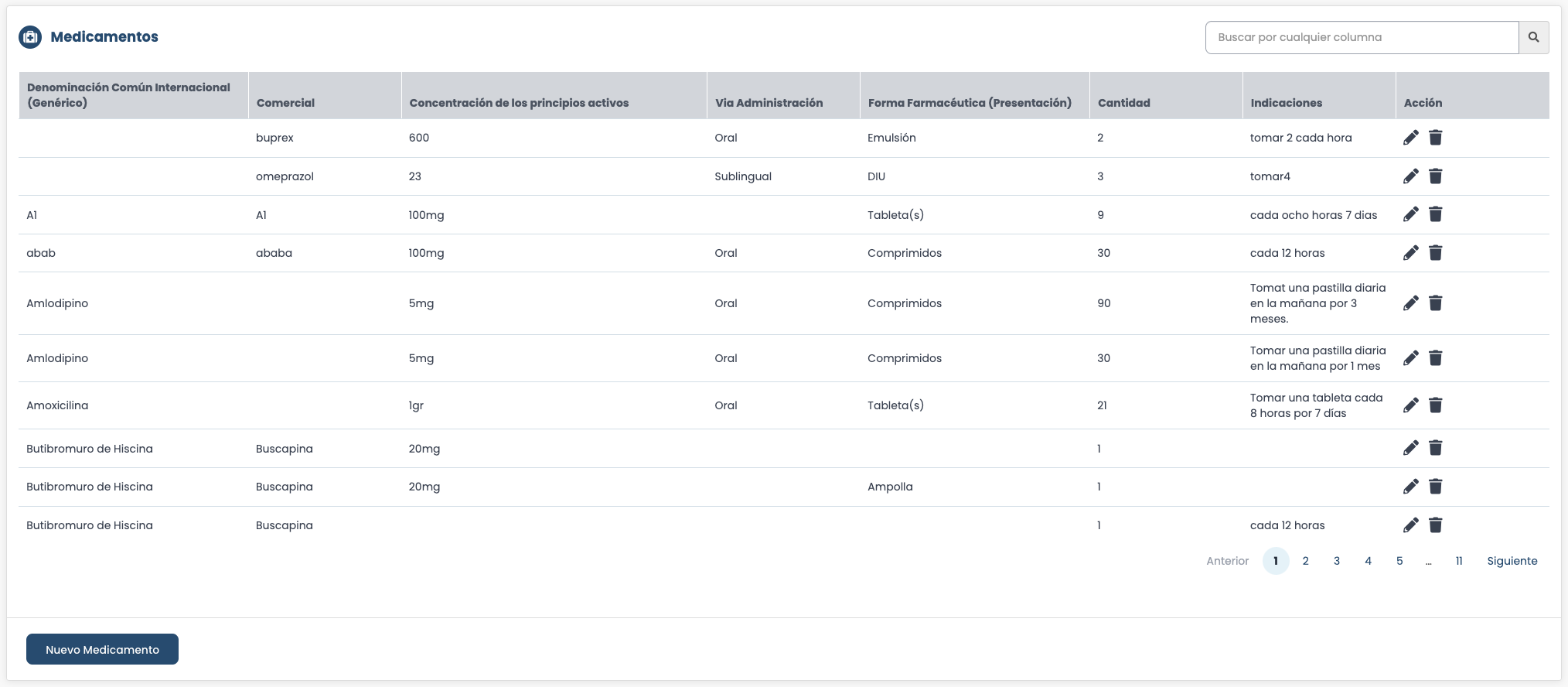This screenshot has height=687, width=1568.
Task: Sort by Forma Farmacéutica column header
Action: tap(975, 95)
